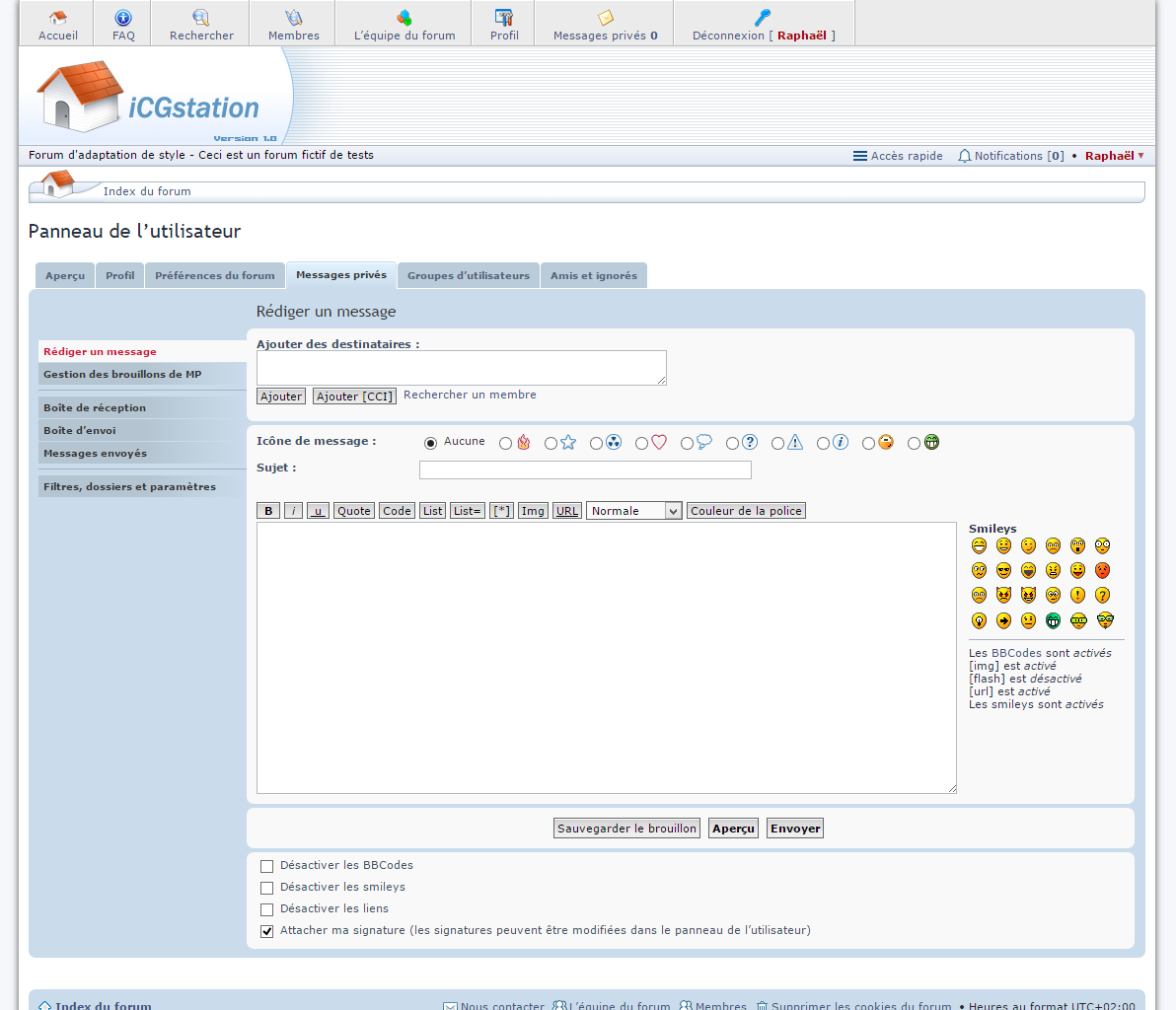Uncheck Attacher ma signature checkbox
Screen dimensions: 1176x1010
point(266,931)
